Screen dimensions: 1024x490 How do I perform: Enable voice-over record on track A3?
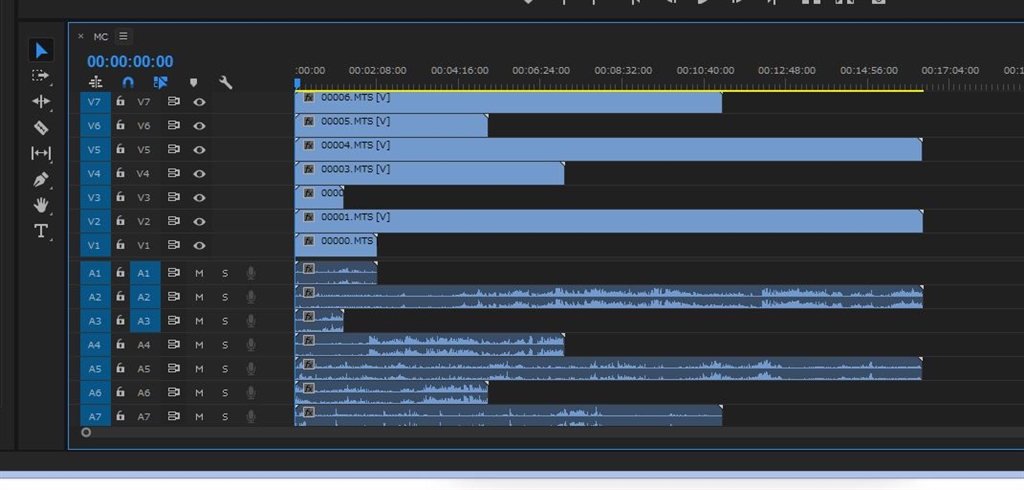coord(251,321)
